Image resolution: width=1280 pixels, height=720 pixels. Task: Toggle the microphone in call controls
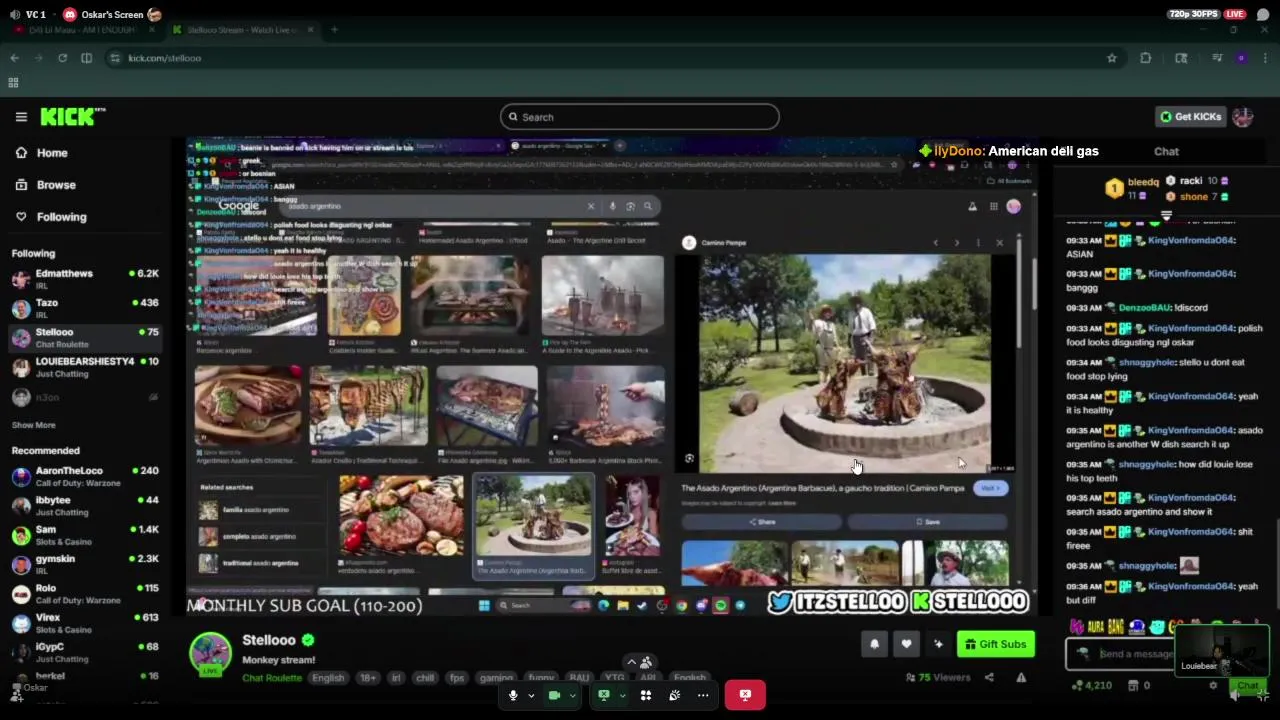point(513,696)
